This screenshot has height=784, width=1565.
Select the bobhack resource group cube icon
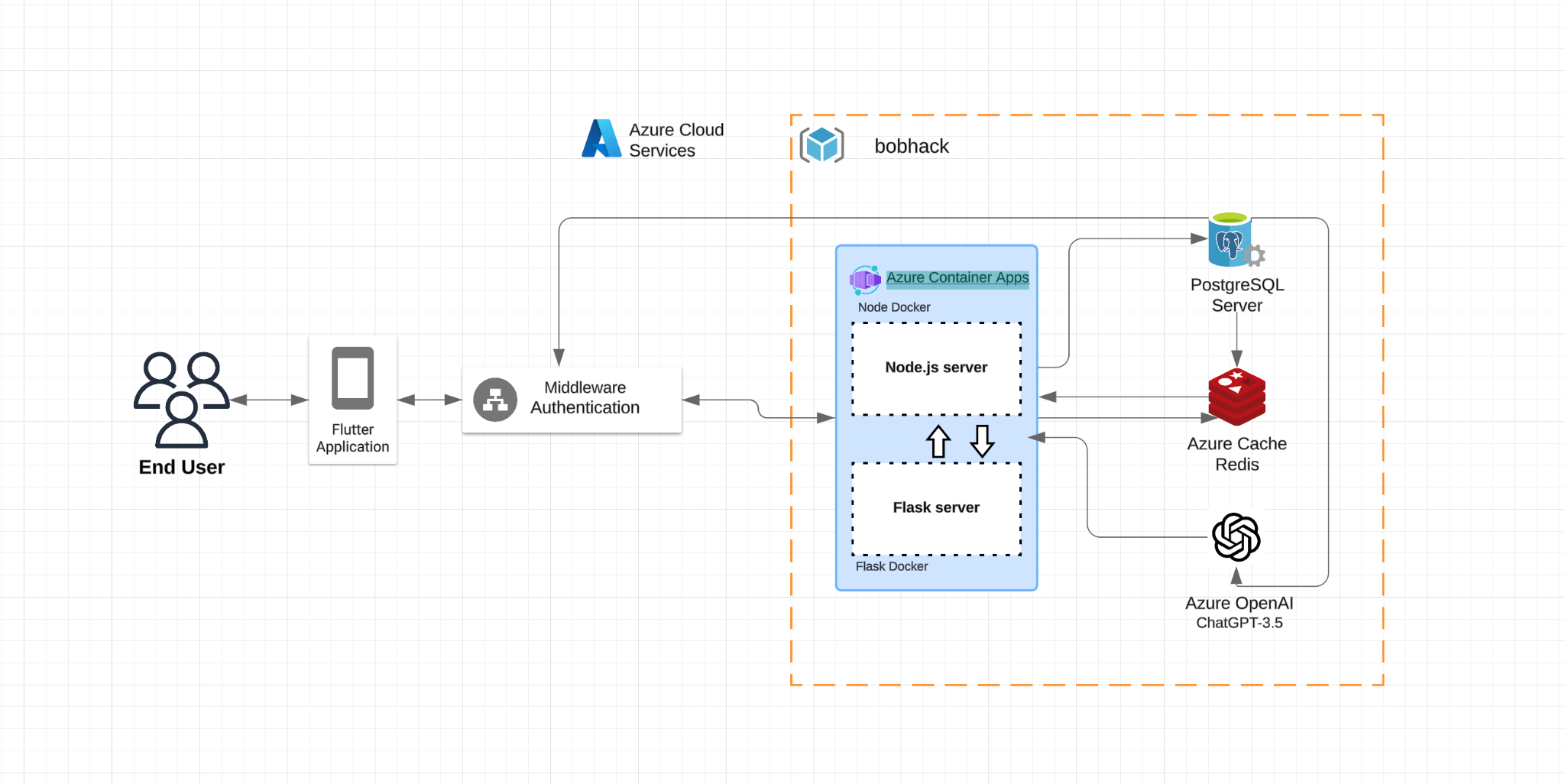coord(821,145)
